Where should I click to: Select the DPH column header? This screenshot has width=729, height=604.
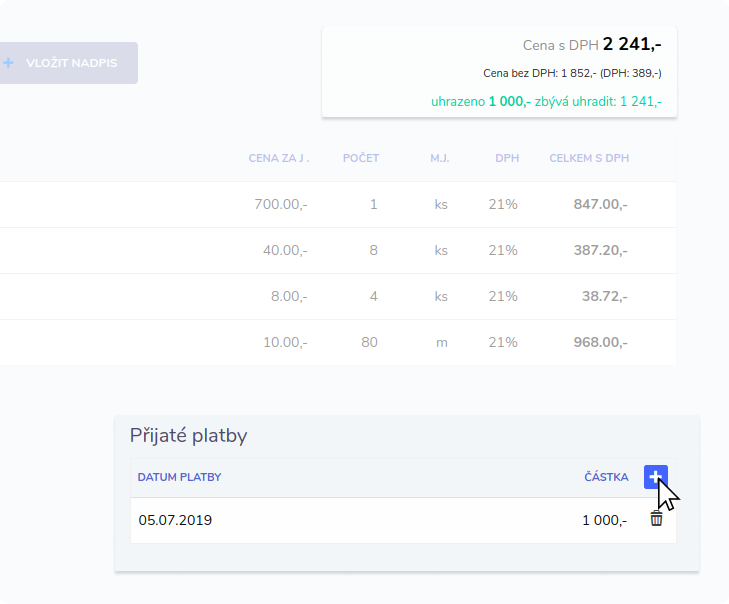tap(507, 158)
